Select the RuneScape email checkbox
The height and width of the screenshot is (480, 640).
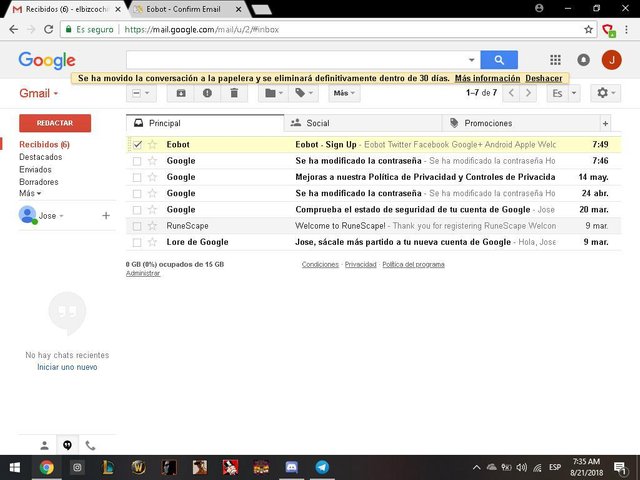point(137,226)
